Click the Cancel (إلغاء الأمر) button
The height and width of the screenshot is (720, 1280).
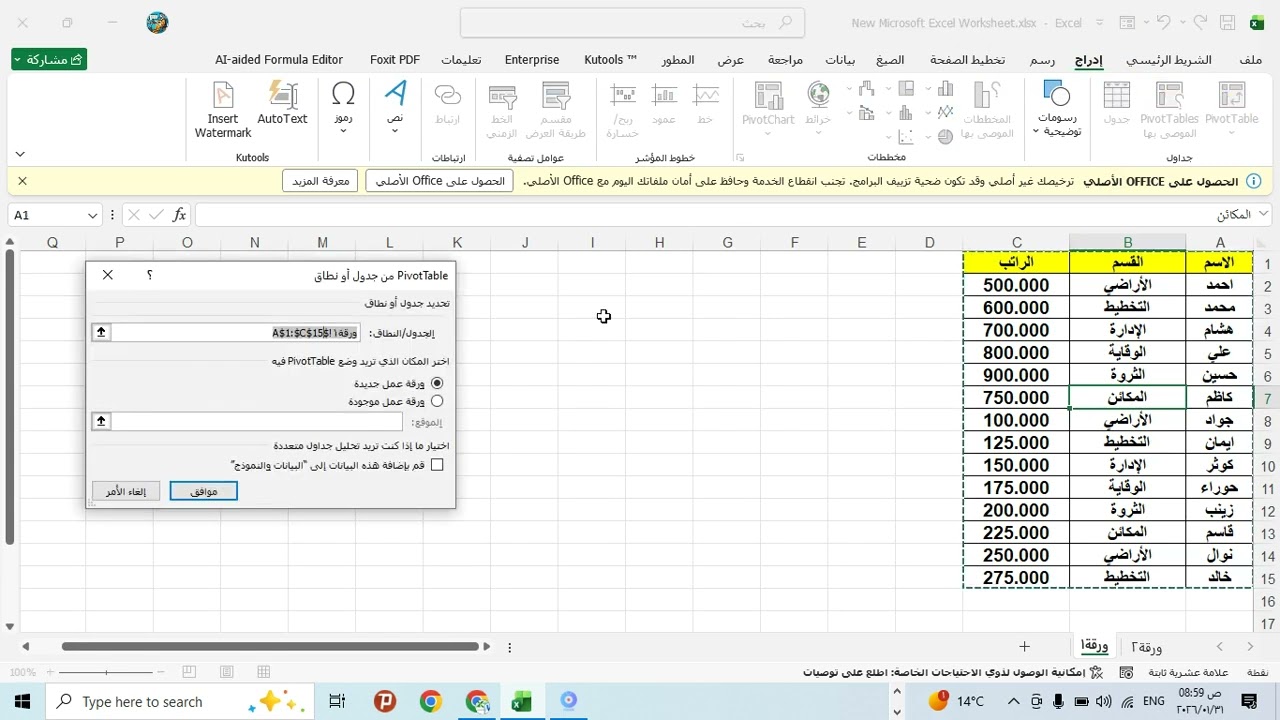click(126, 491)
